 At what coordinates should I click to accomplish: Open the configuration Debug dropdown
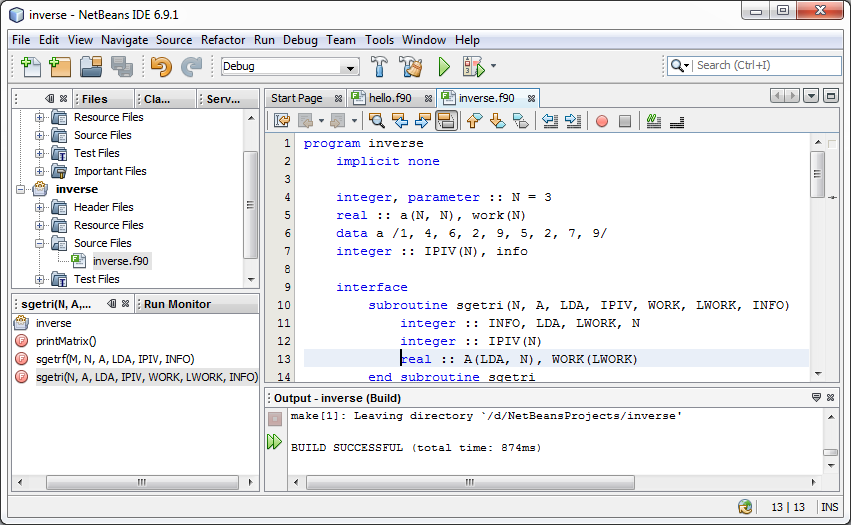click(x=351, y=67)
